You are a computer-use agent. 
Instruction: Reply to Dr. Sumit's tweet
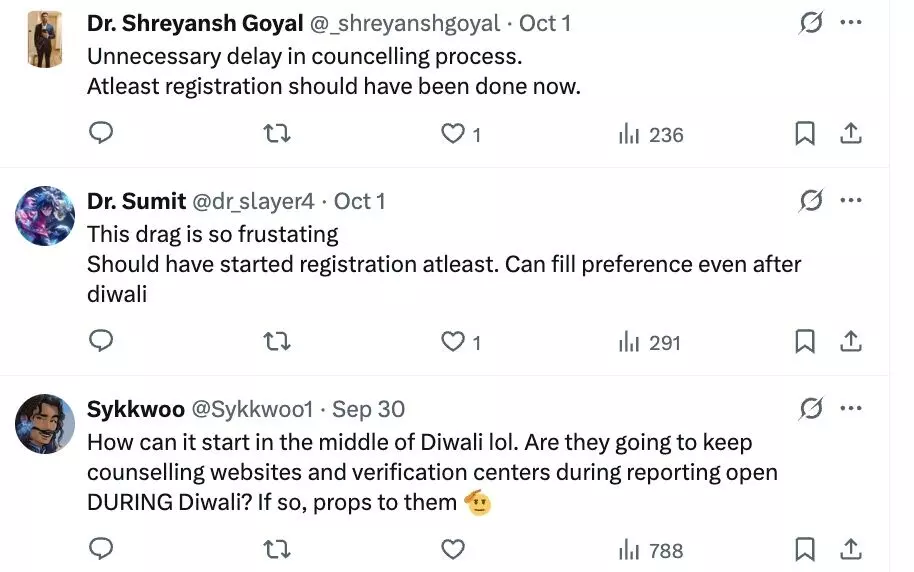coord(101,342)
